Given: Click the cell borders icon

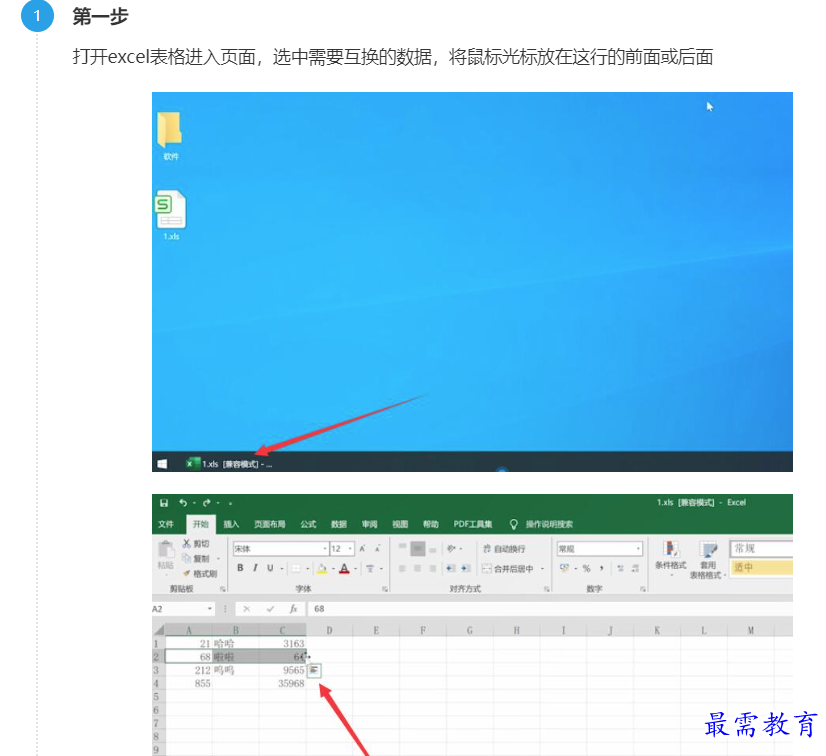Looking at the screenshot, I should (x=296, y=568).
